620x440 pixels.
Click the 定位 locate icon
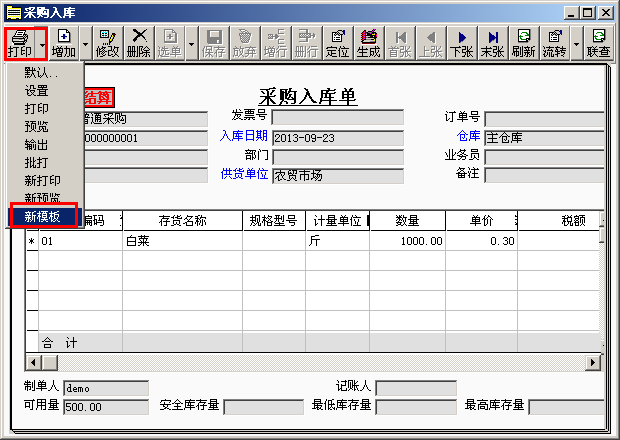point(338,43)
